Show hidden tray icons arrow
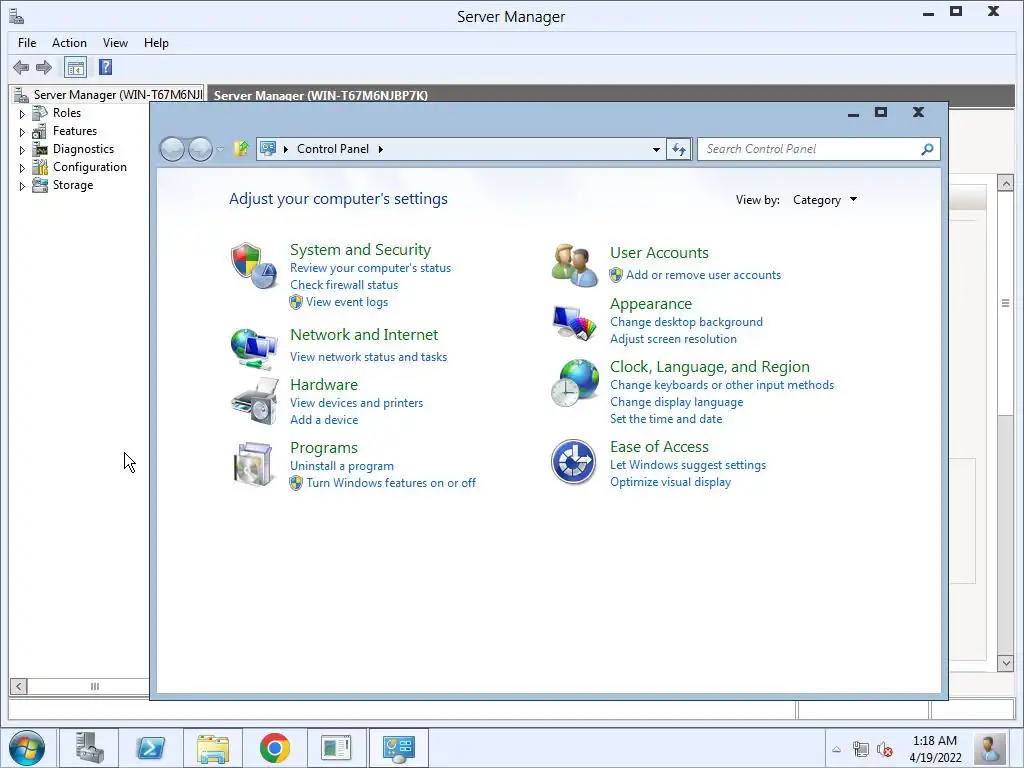1024x768 pixels. 837,750
